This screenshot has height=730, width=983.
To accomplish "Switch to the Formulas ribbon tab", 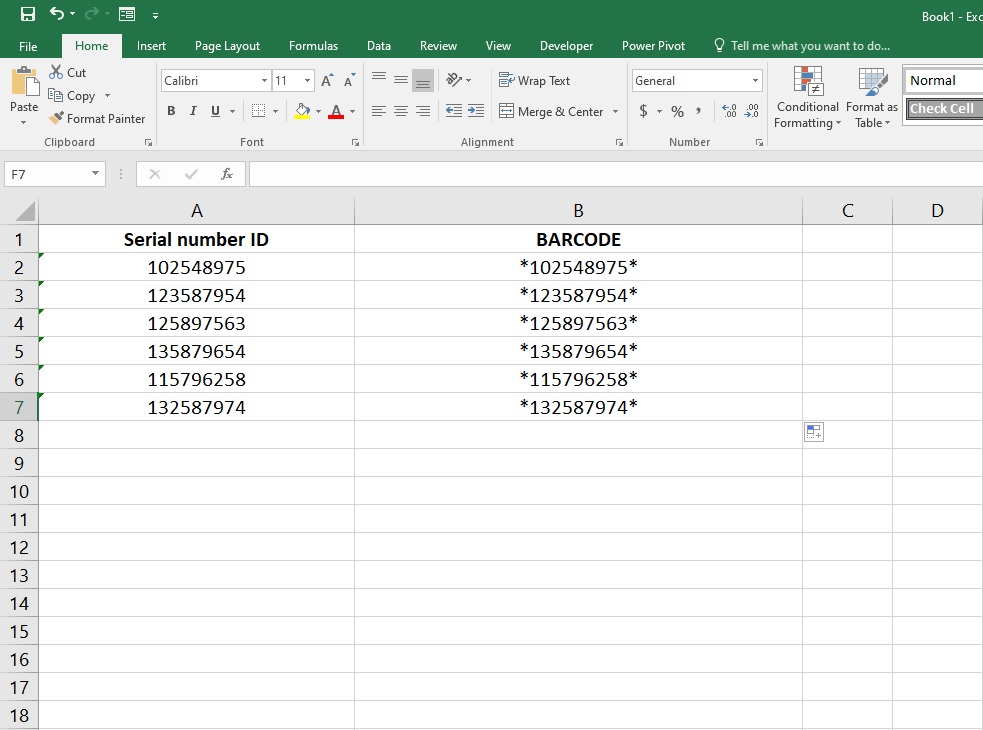I will point(313,45).
